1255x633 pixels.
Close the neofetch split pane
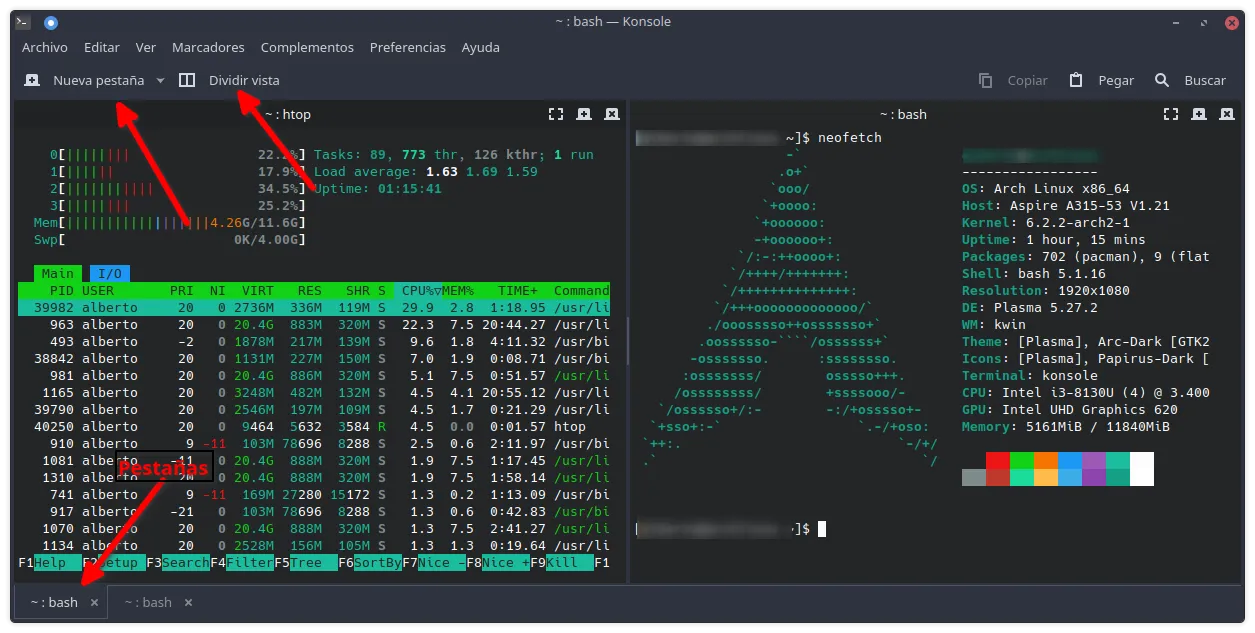[1226, 114]
